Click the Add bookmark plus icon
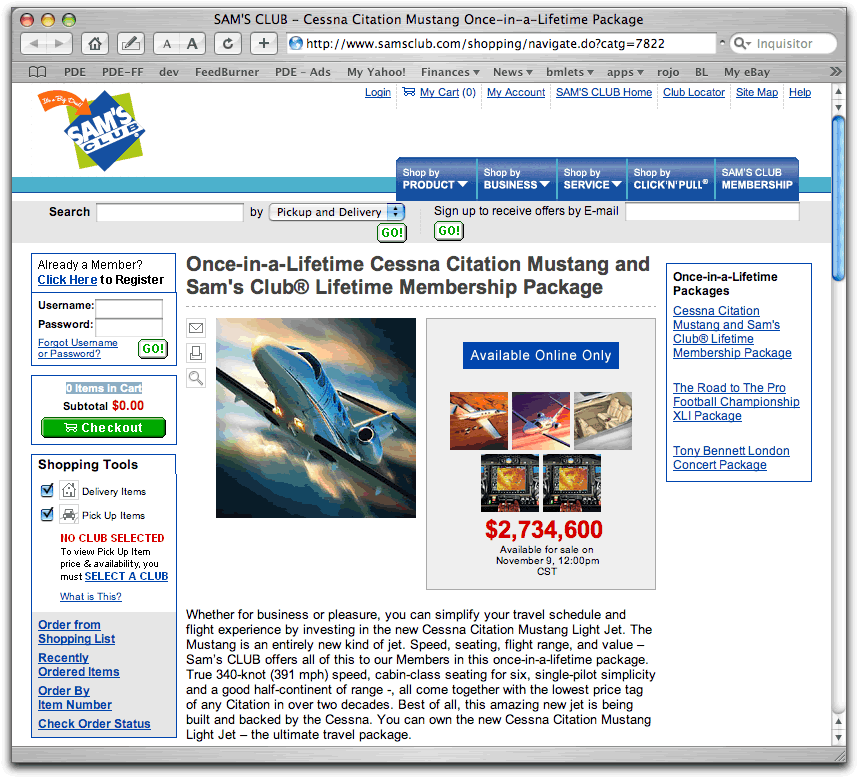858x778 pixels. point(264,43)
